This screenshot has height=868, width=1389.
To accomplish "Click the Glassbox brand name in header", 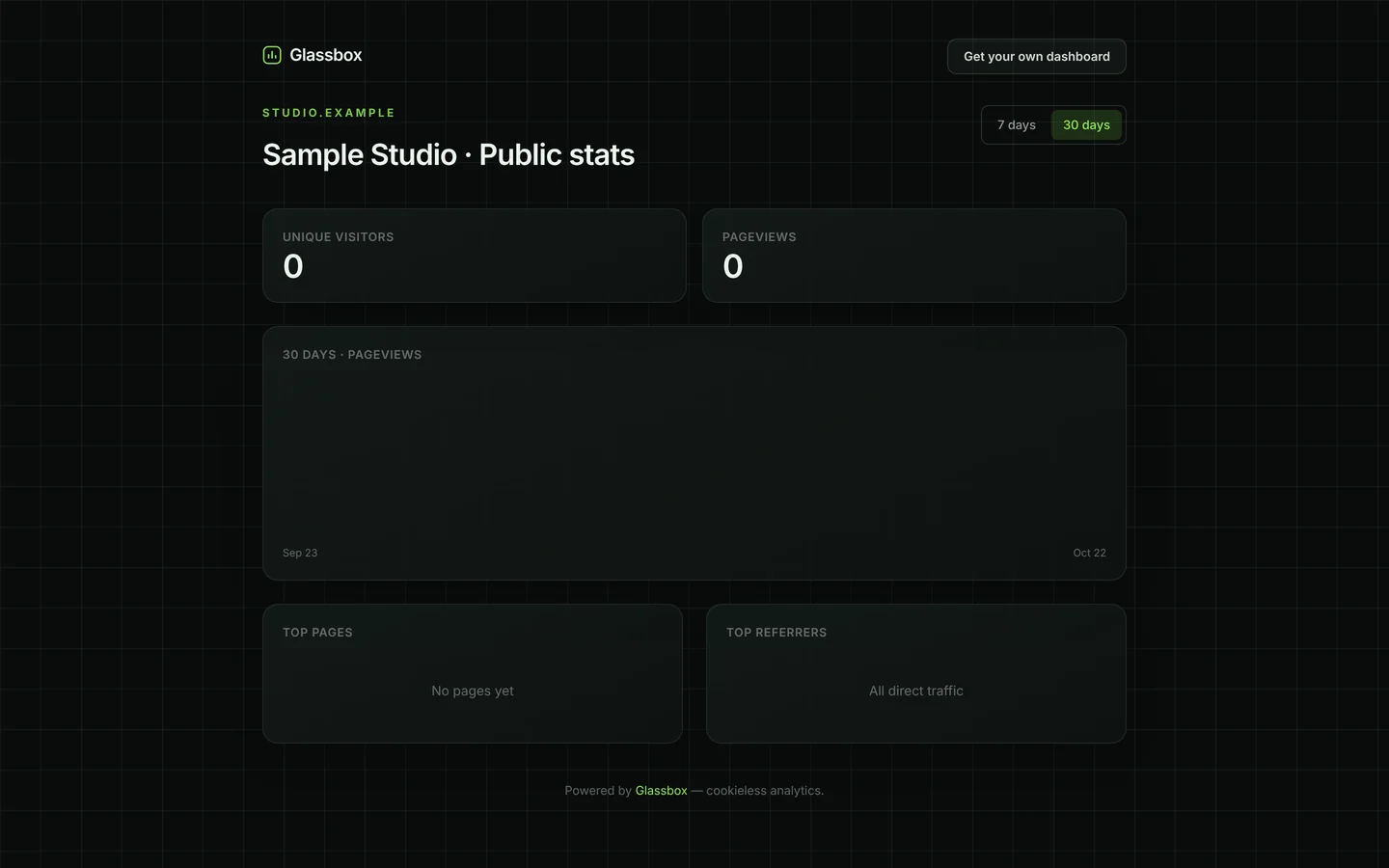I will tap(326, 55).
